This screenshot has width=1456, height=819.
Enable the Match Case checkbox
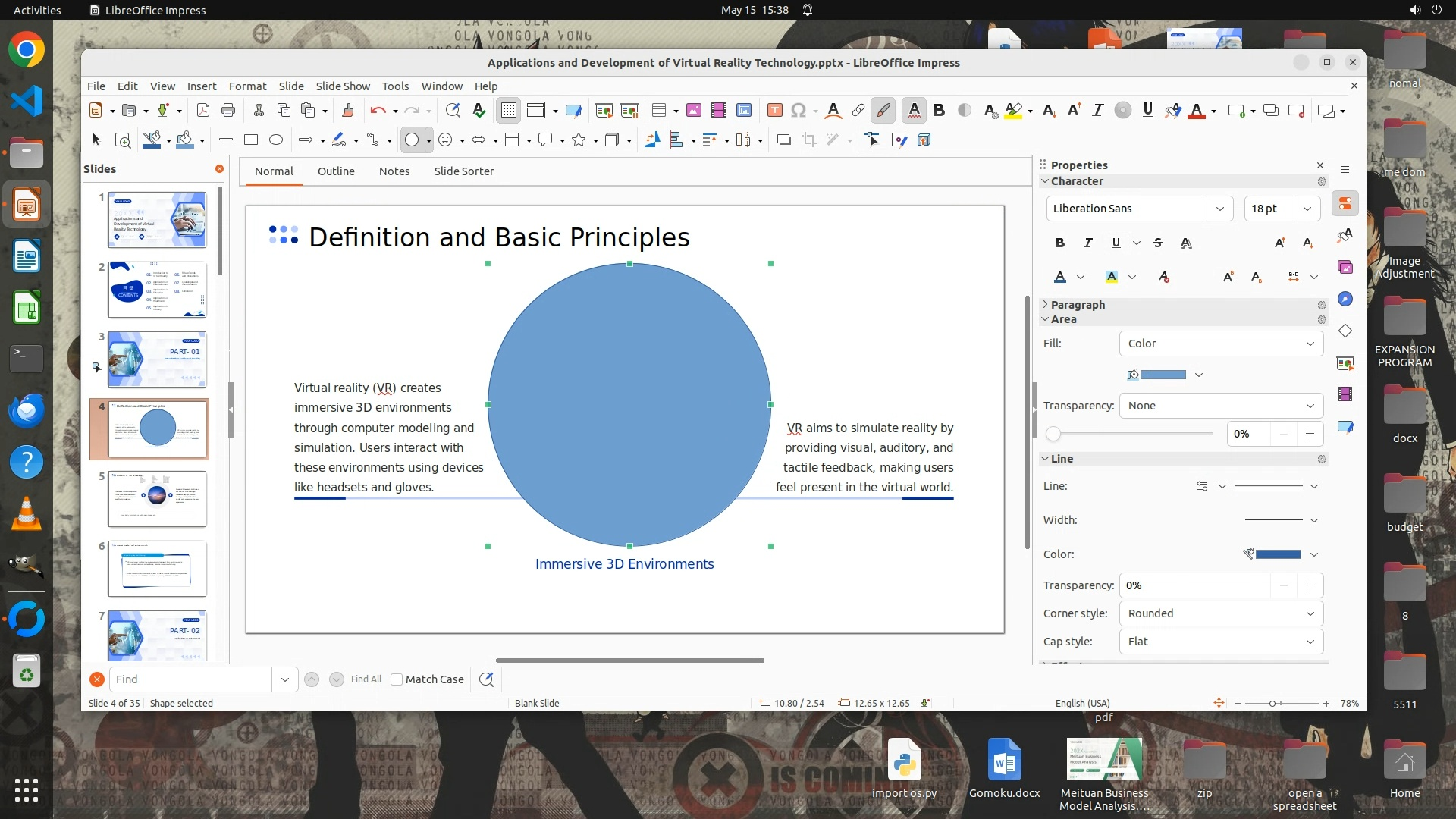397,679
